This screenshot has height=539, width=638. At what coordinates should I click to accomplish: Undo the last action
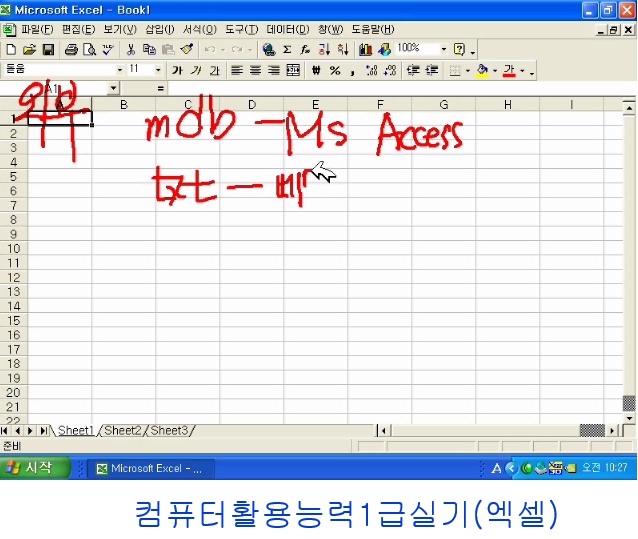point(210,50)
